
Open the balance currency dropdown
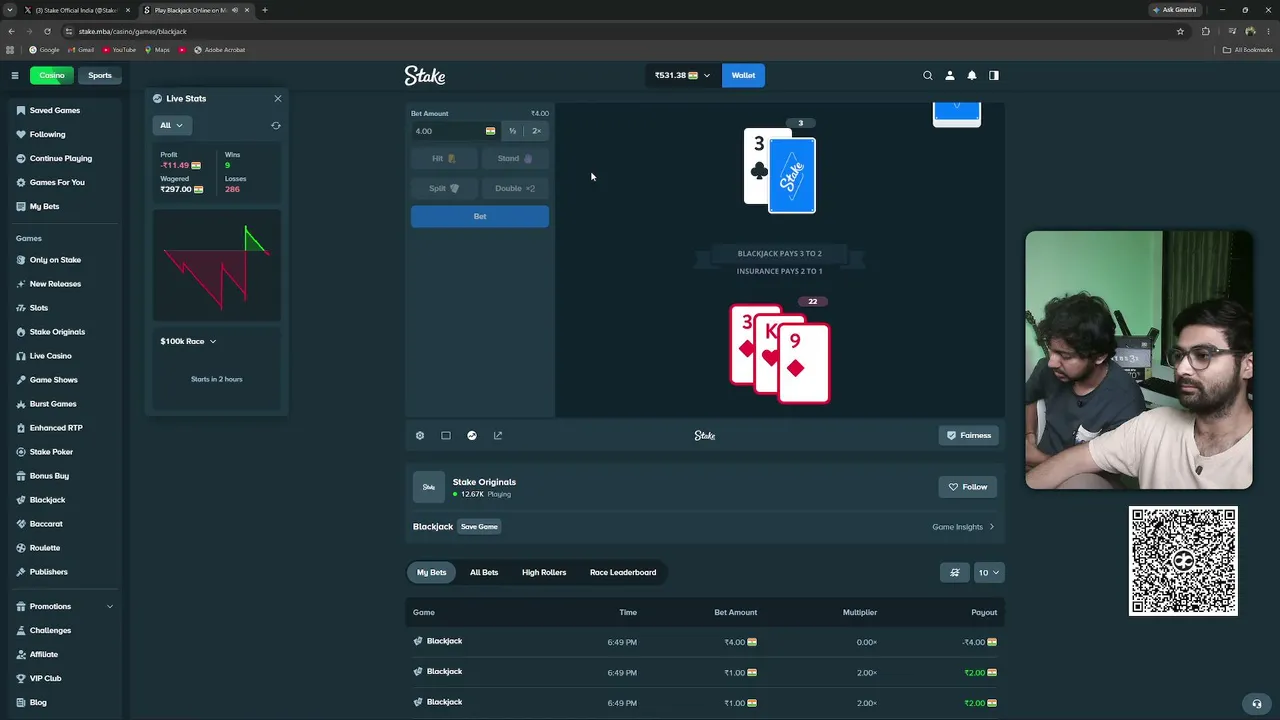pos(683,75)
